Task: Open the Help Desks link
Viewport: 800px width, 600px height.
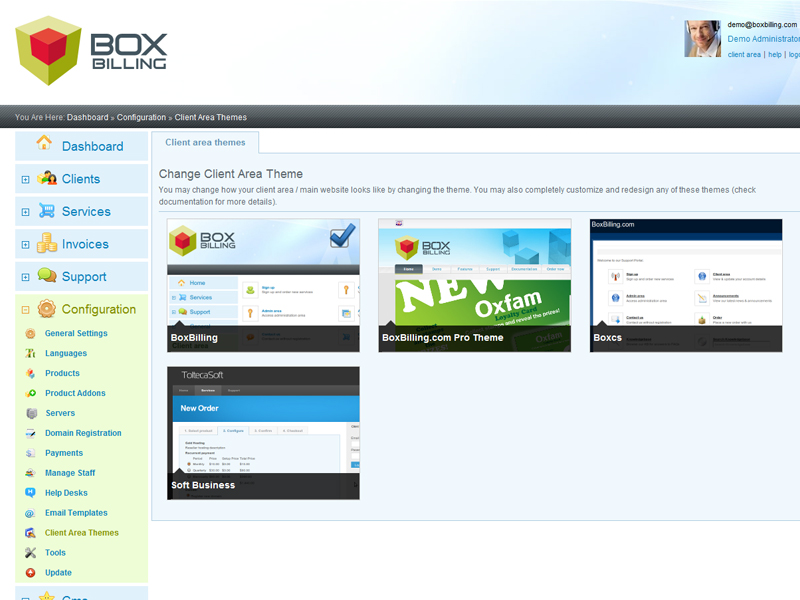Action: click(x=66, y=493)
